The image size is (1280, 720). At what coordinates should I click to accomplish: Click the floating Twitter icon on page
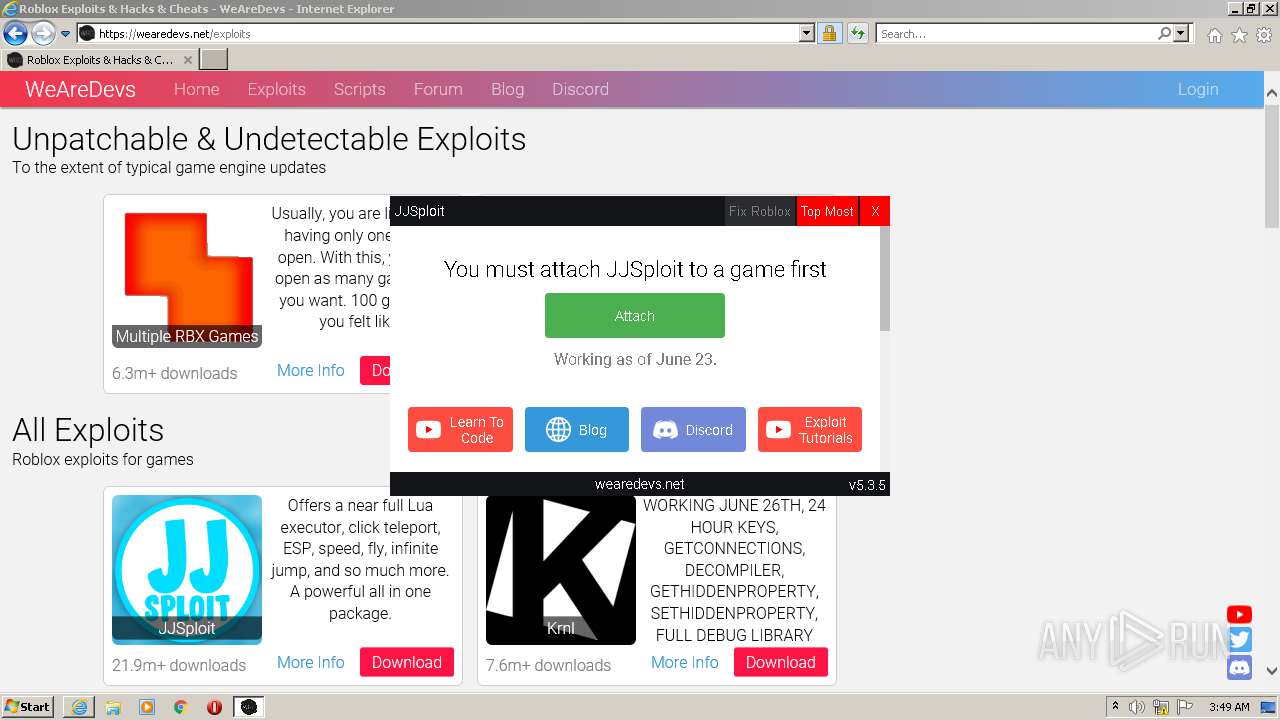(x=1239, y=640)
